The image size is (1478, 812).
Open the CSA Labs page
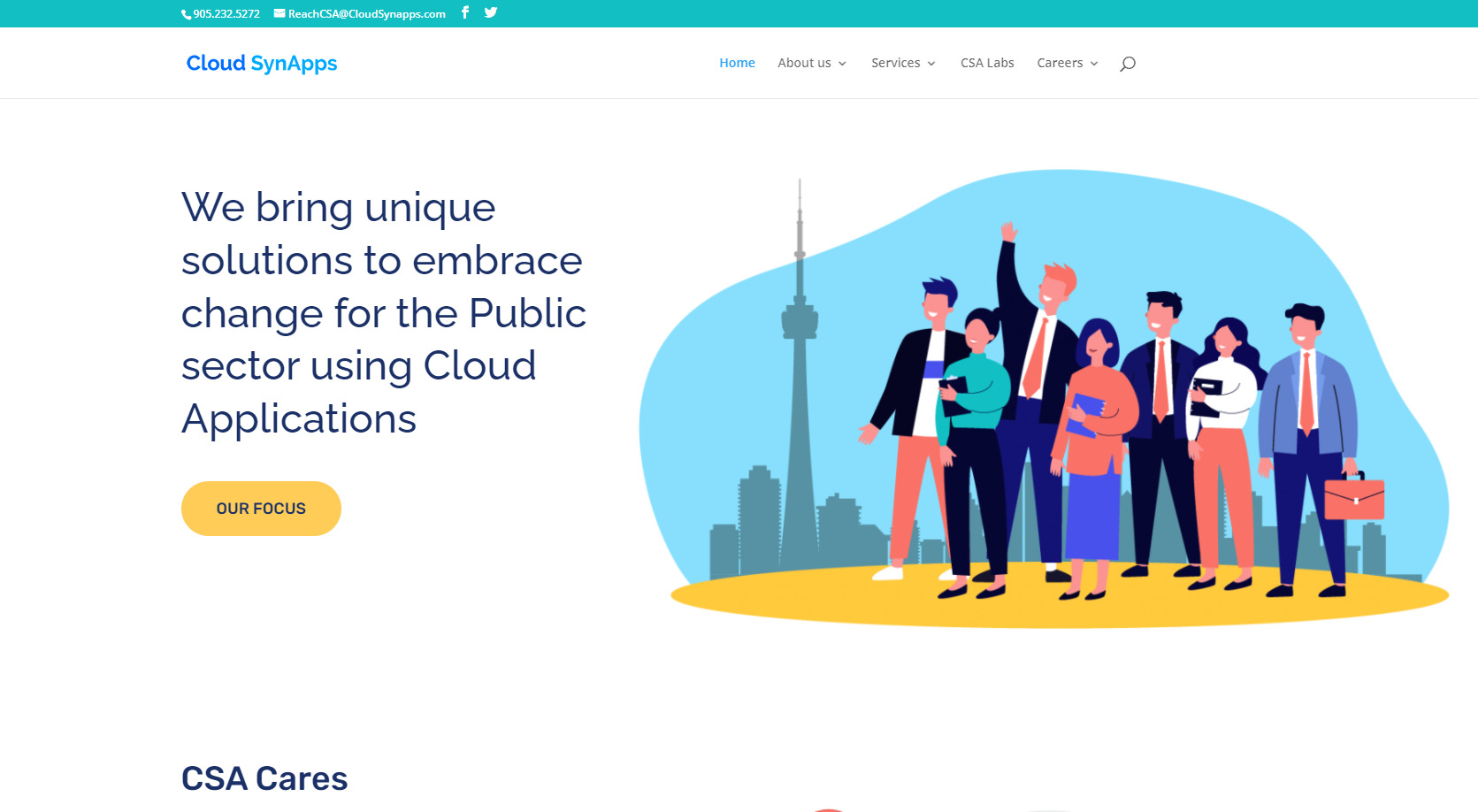coord(987,63)
